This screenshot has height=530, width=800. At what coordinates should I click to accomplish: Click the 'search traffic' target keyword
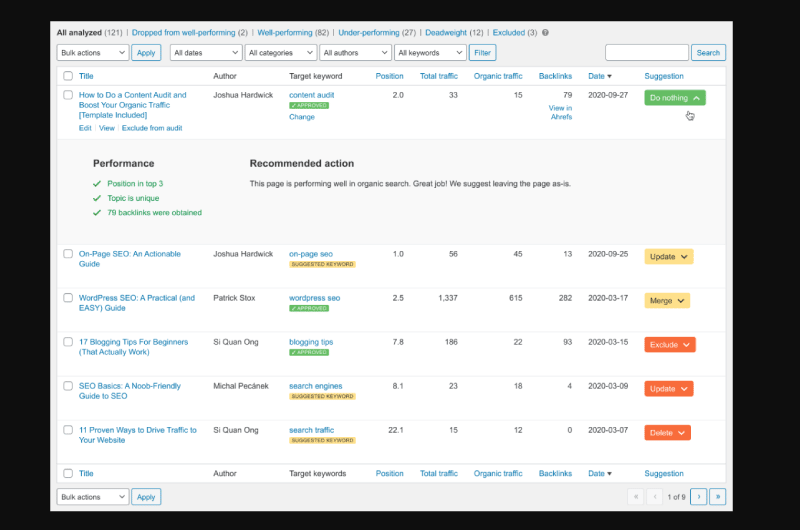311,430
